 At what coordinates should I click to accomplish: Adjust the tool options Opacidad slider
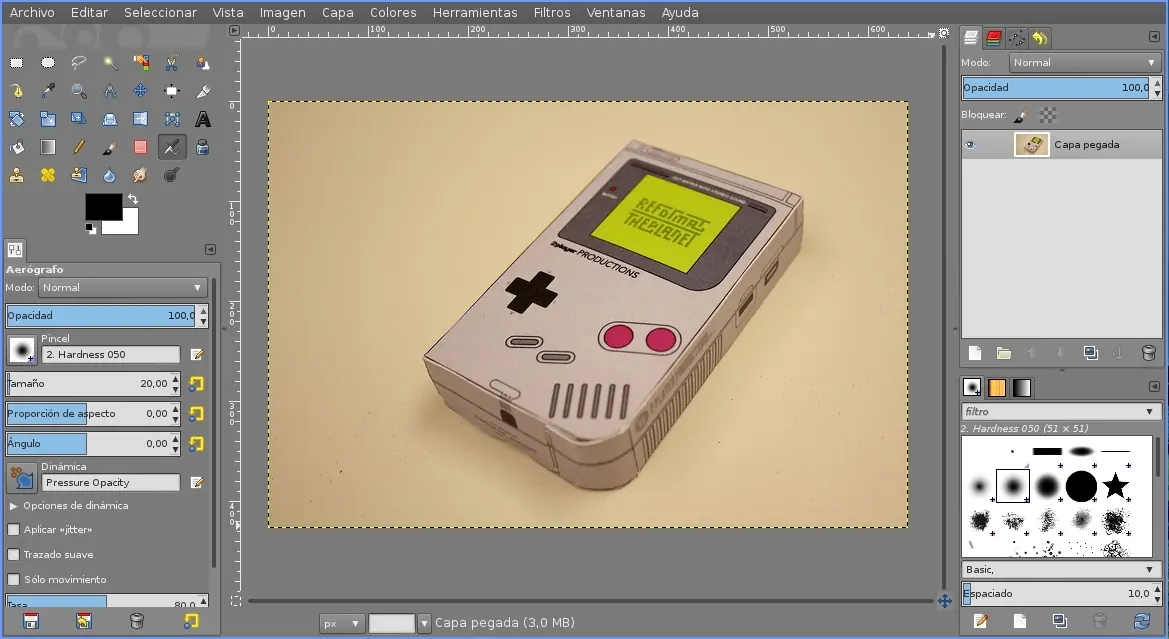(x=101, y=315)
